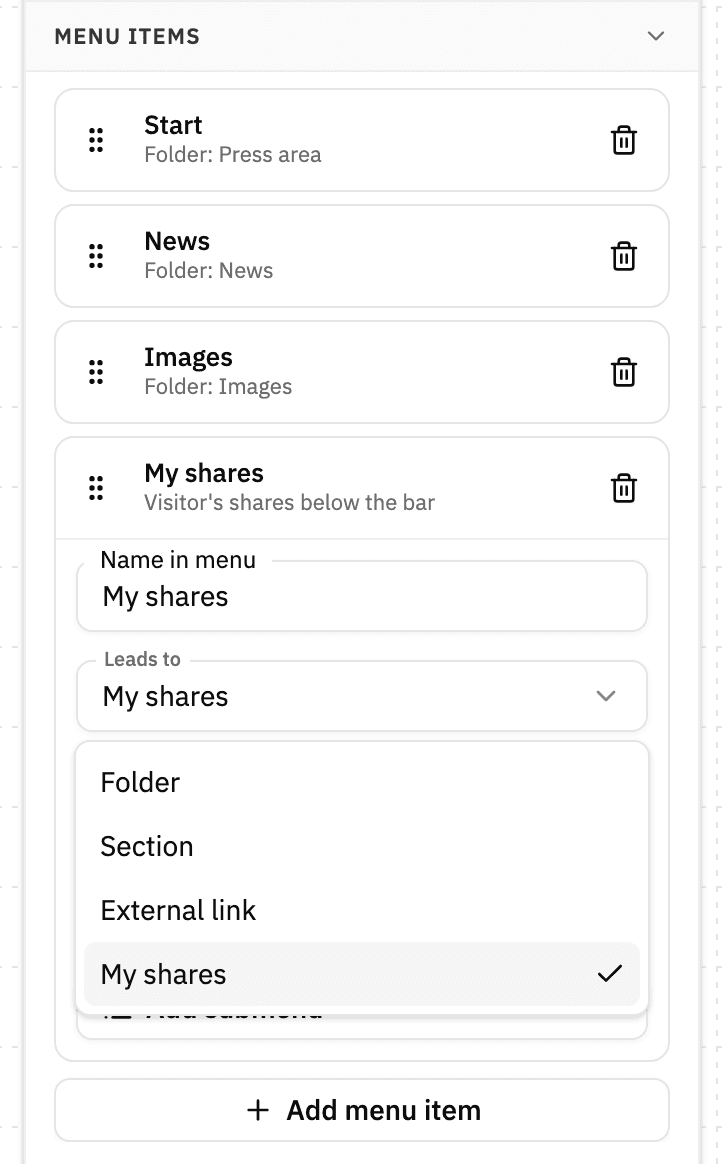724x1164 pixels.
Task: Click the plus icon on Add menu item
Action: 258,1110
